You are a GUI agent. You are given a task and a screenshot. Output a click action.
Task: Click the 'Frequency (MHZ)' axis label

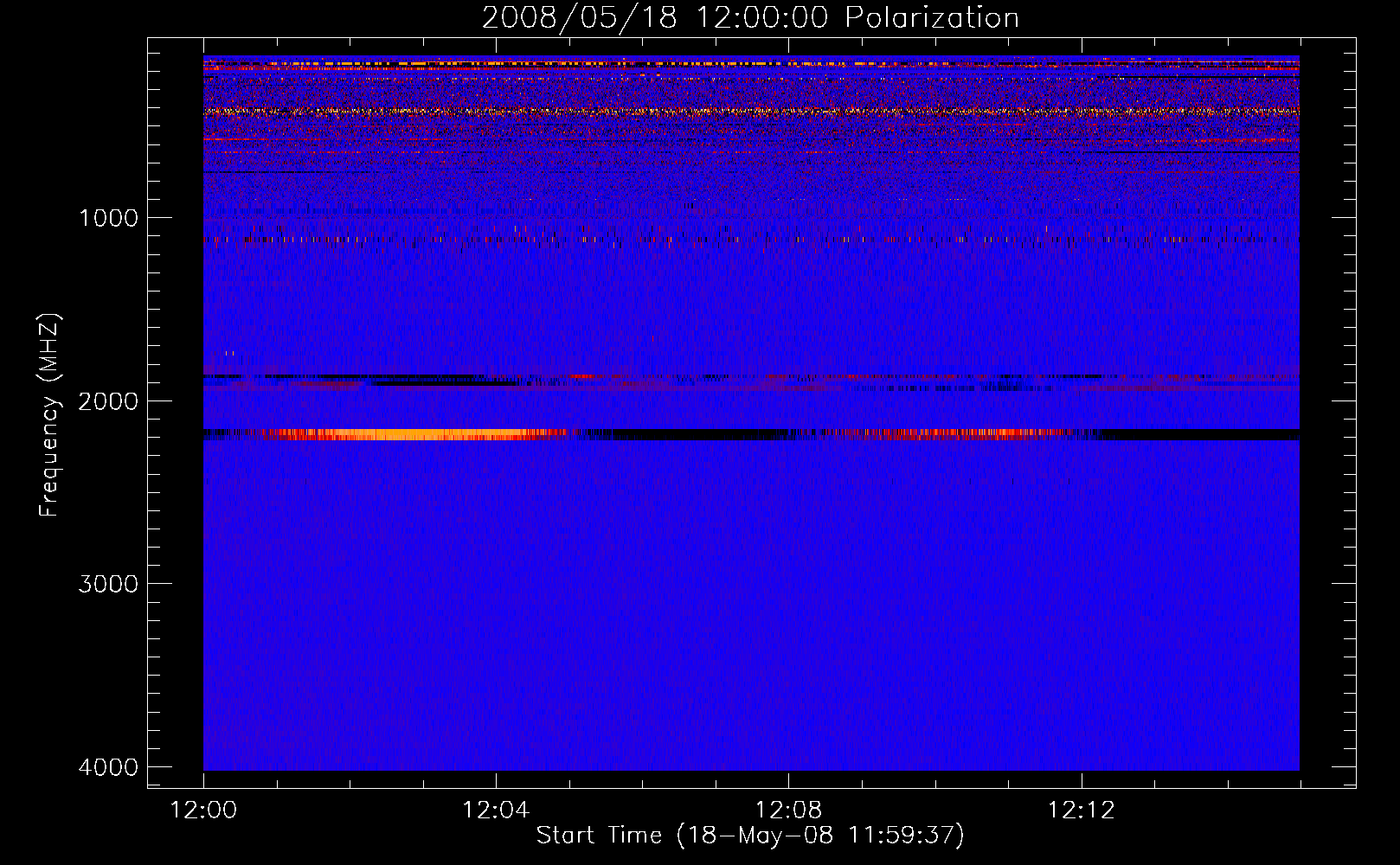pyautogui.click(x=50, y=415)
